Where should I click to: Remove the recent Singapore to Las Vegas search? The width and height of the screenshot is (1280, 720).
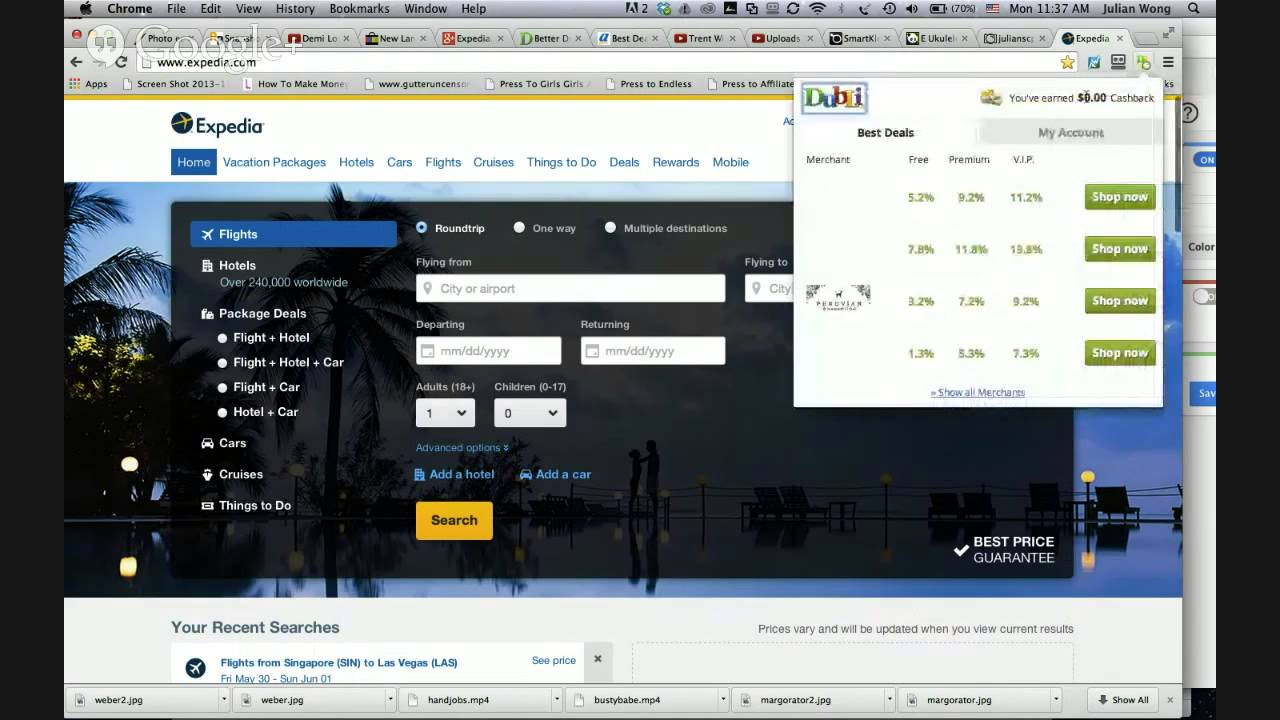pos(598,659)
